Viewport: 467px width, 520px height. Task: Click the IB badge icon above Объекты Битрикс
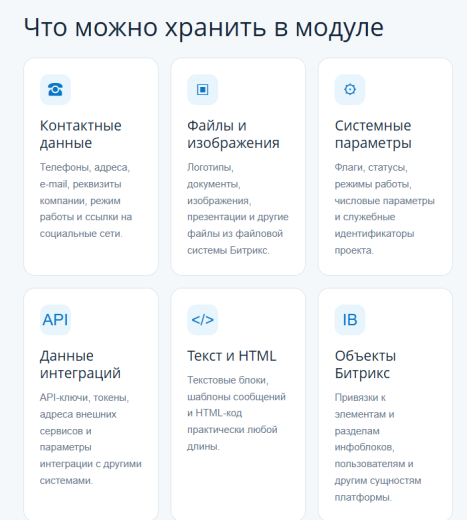tap(350, 320)
